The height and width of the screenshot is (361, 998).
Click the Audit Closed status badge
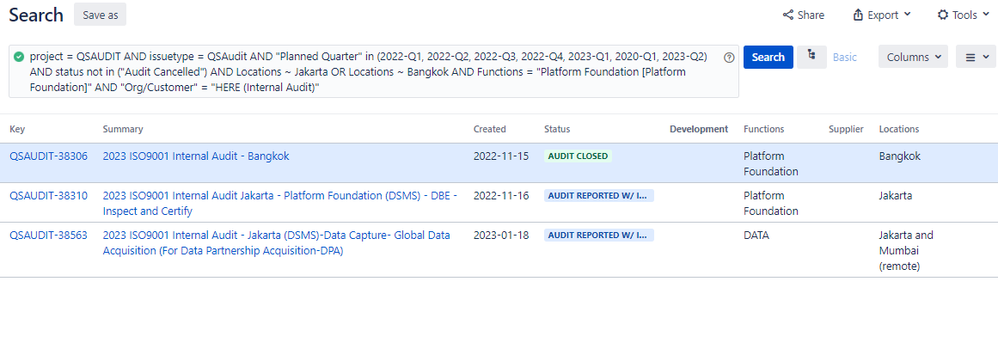(578, 156)
